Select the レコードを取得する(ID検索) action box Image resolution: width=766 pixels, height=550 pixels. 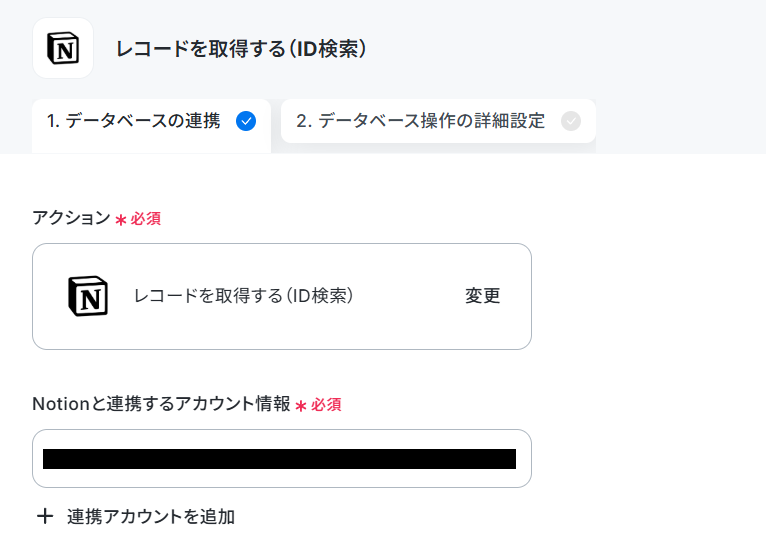point(282,296)
